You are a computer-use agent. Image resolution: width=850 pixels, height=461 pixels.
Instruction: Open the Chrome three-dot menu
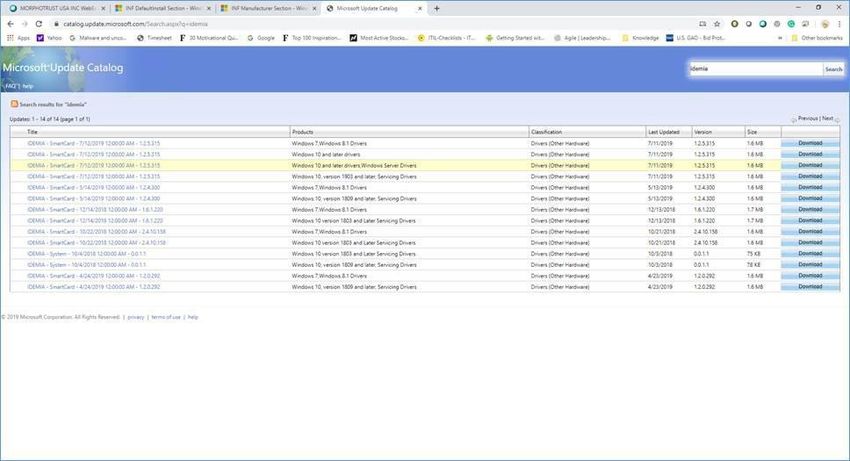coord(839,24)
